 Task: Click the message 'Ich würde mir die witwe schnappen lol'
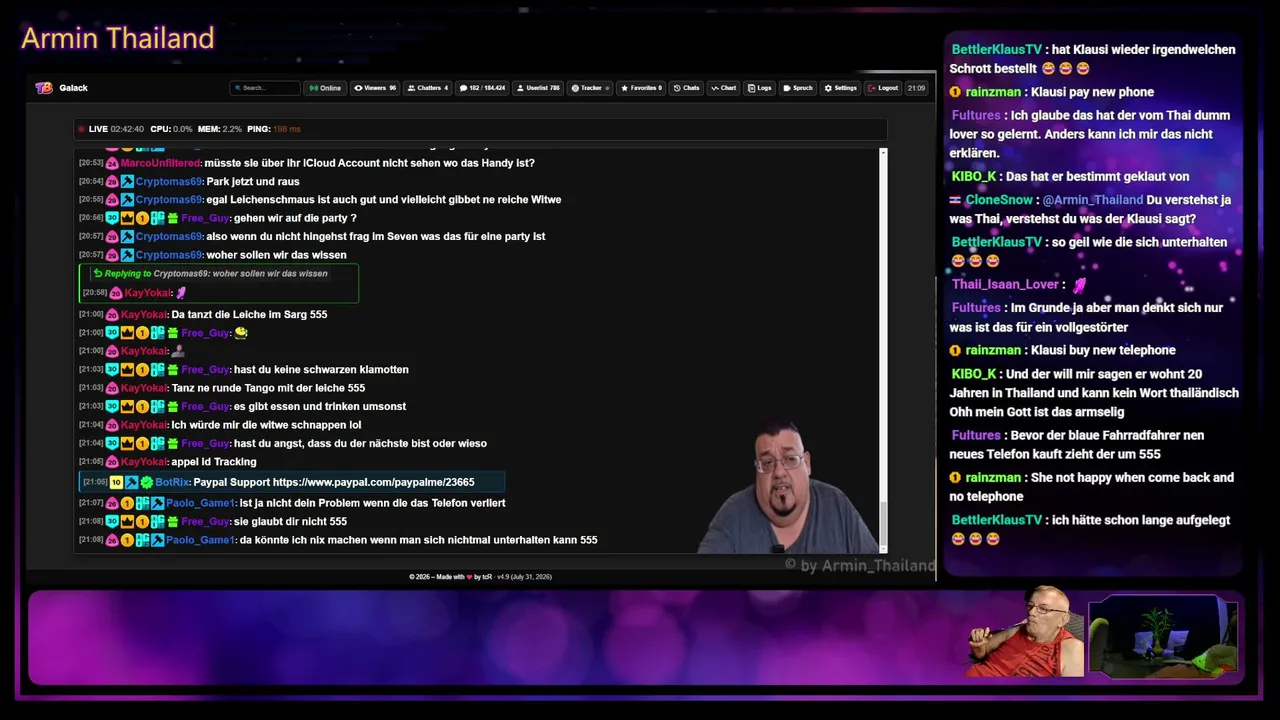coord(266,425)
